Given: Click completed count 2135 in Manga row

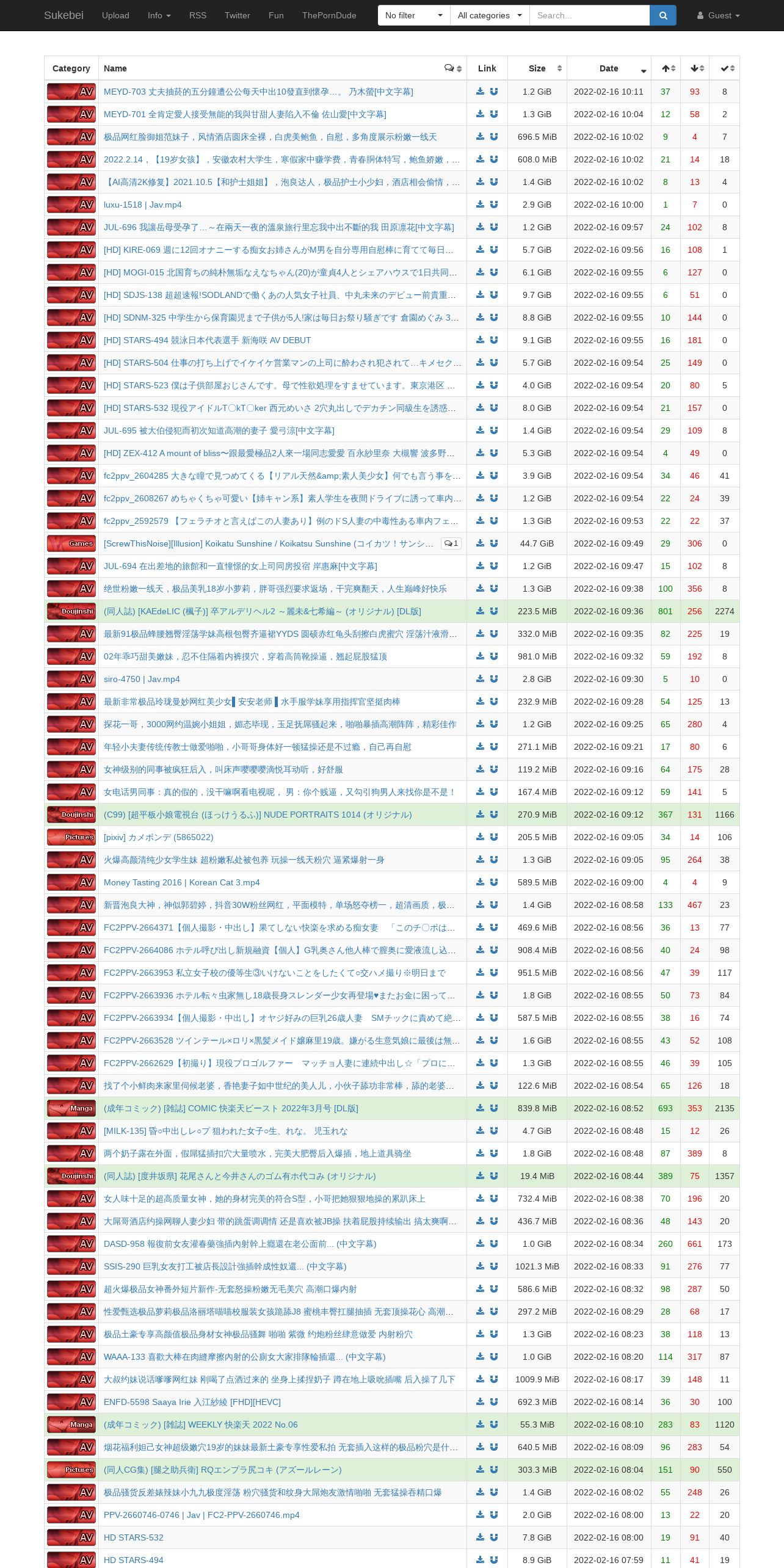Looking at the screenshot, I should coord(725,1108).
